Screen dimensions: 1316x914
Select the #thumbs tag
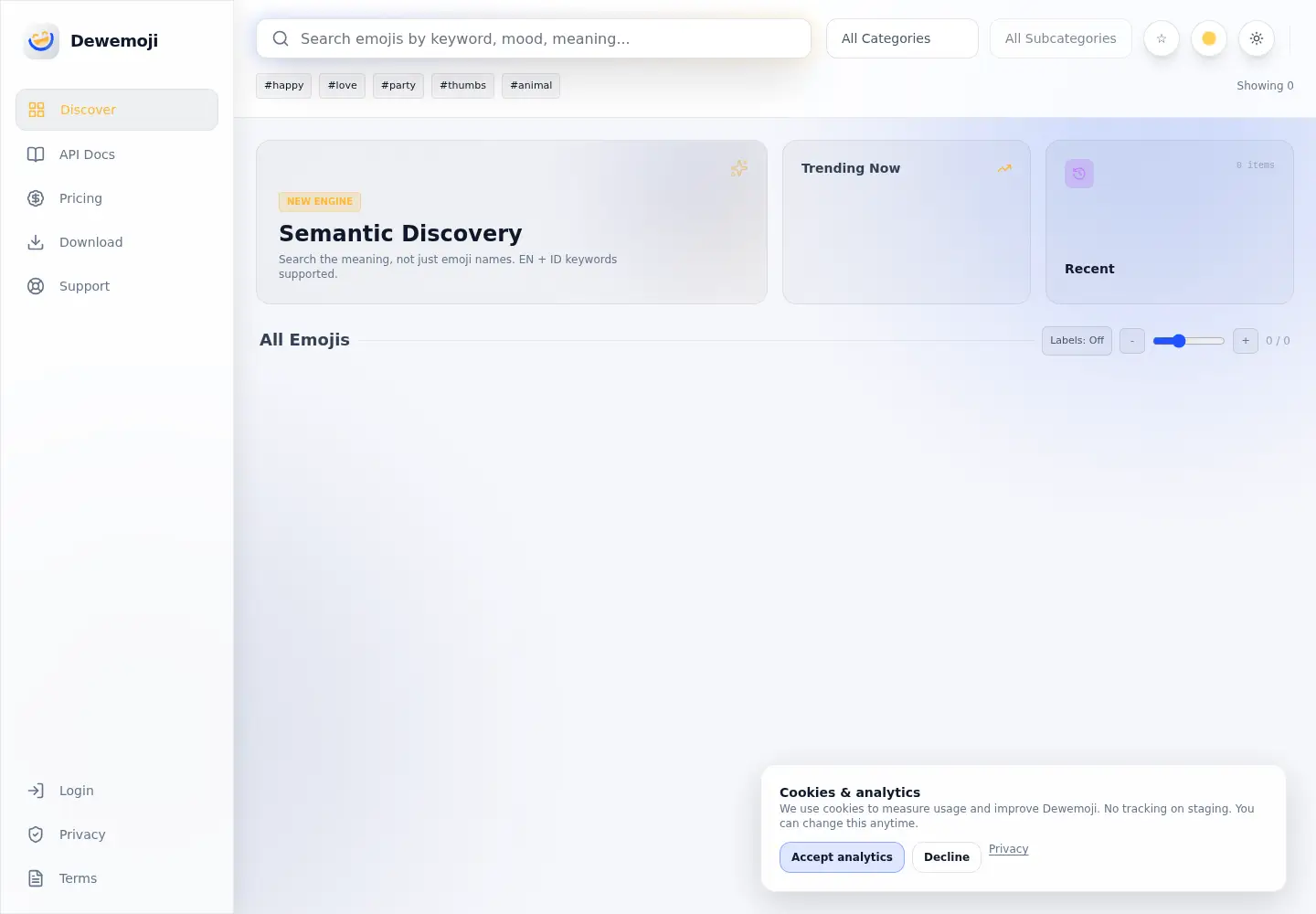(x=462, y=86)
